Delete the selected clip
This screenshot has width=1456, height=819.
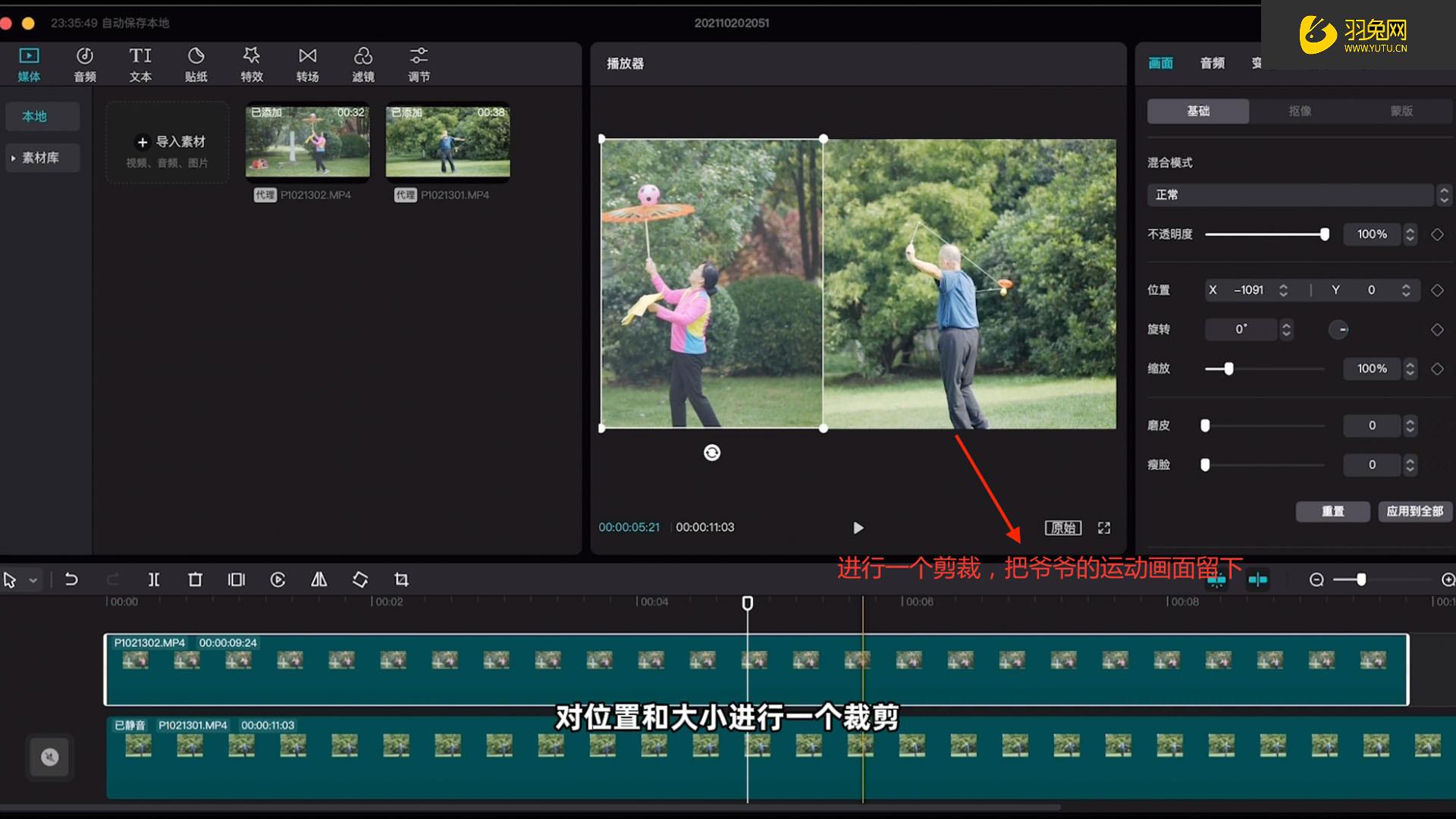pos(195,580)
